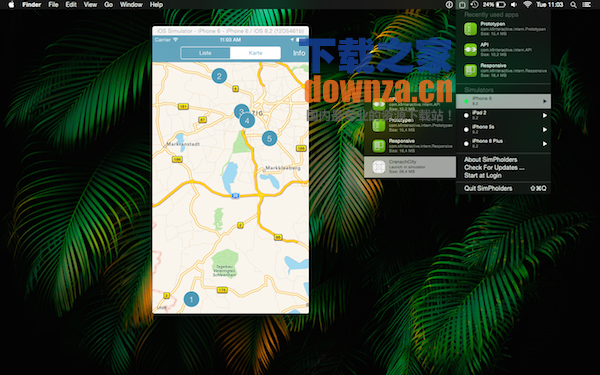
Task: Tap map cluster pin number 4
Action: point(247,121)
